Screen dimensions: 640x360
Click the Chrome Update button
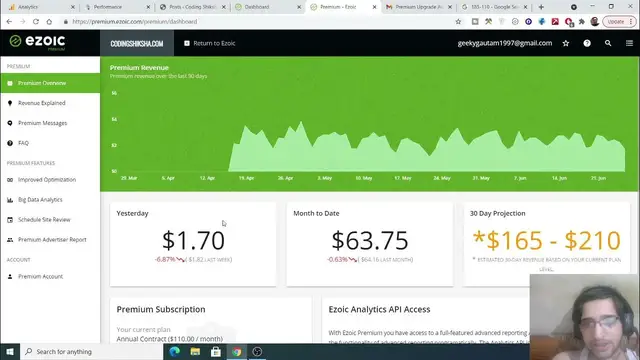[x=619, y=21]
